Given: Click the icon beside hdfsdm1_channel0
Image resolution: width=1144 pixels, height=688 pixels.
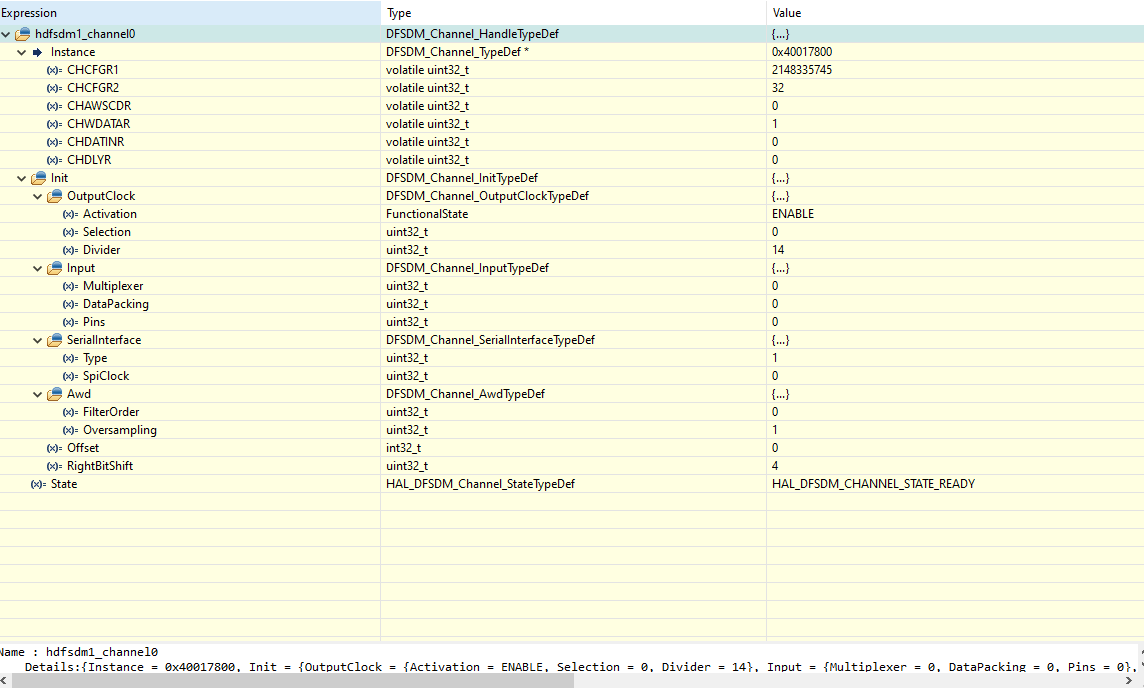Looking at the screenshot, I should click(x=20, y=33).
